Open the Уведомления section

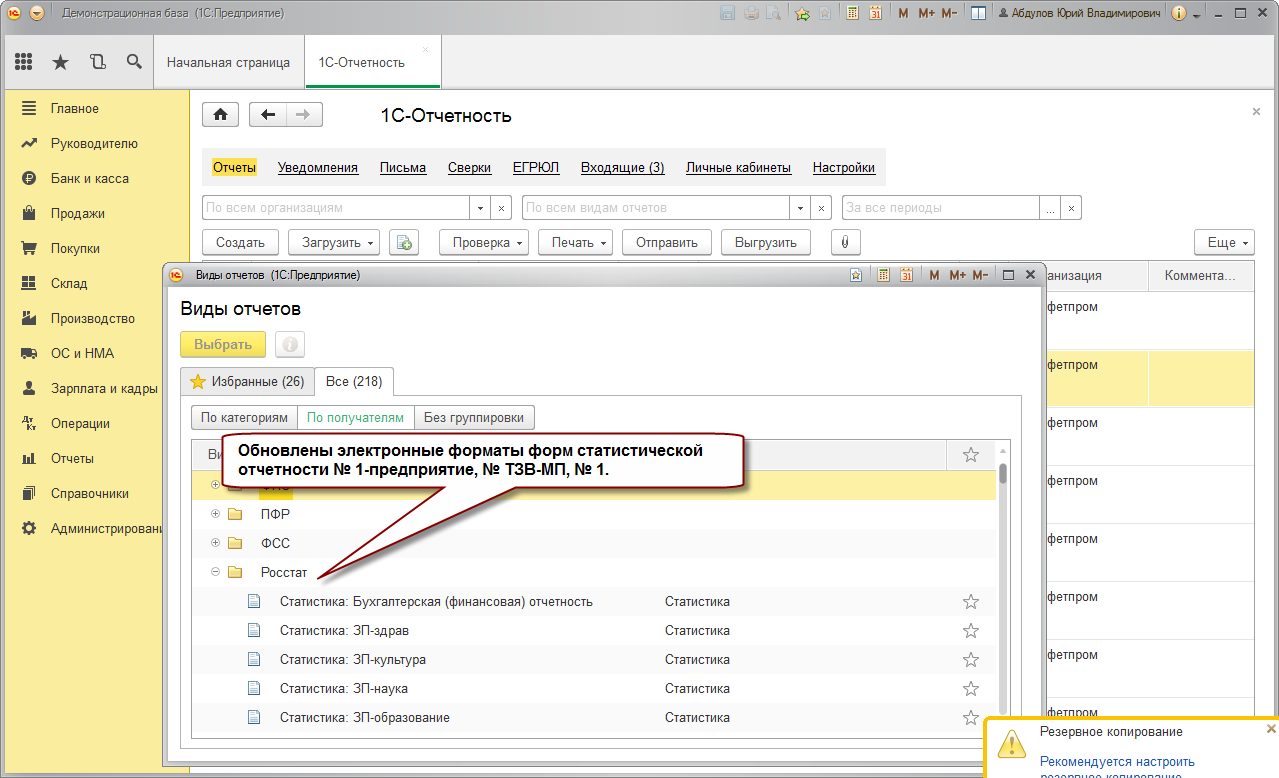click(x=318, y=168)
